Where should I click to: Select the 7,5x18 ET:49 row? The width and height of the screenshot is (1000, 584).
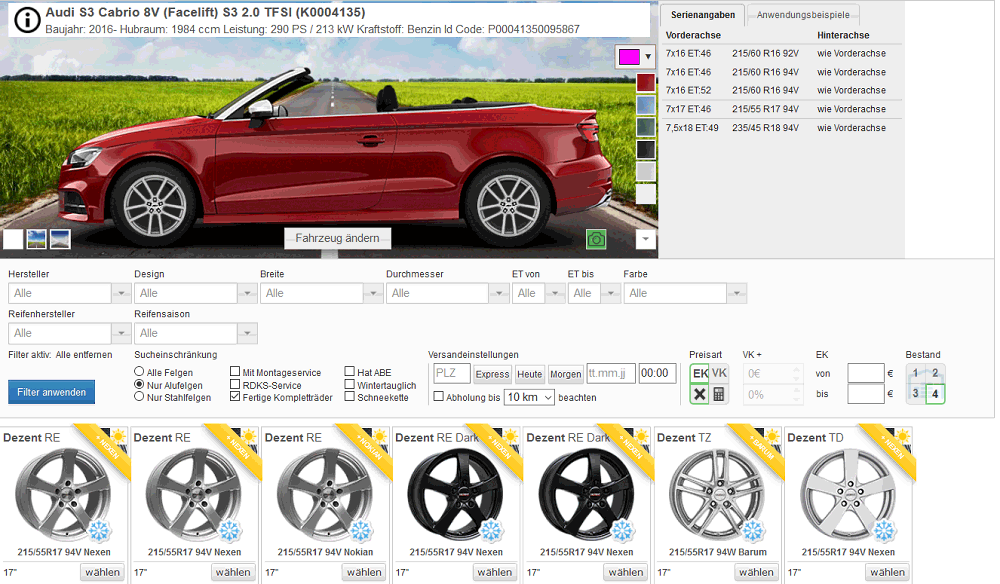tap(782, 128)
